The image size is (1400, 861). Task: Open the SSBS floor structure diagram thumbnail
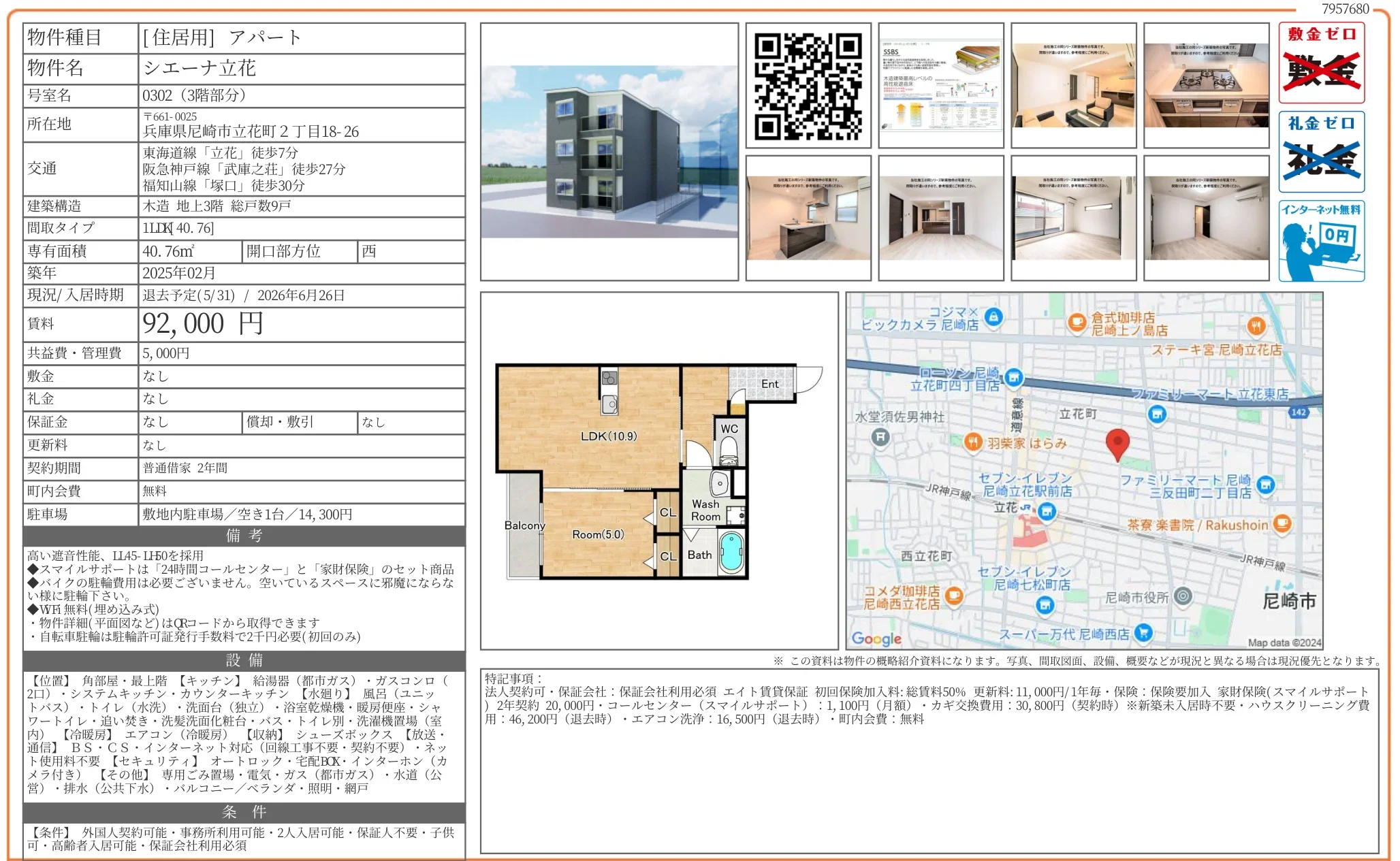pos(940,85)
